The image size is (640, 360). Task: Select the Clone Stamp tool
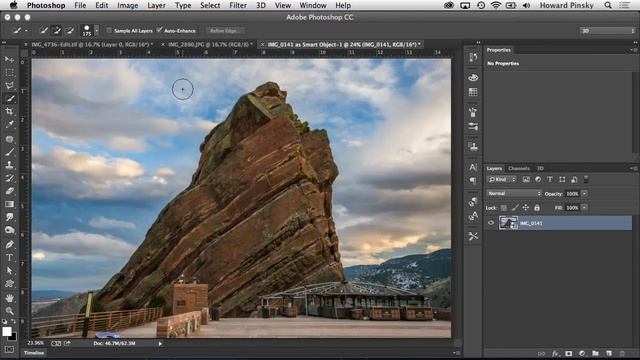[x=9, y=165]
